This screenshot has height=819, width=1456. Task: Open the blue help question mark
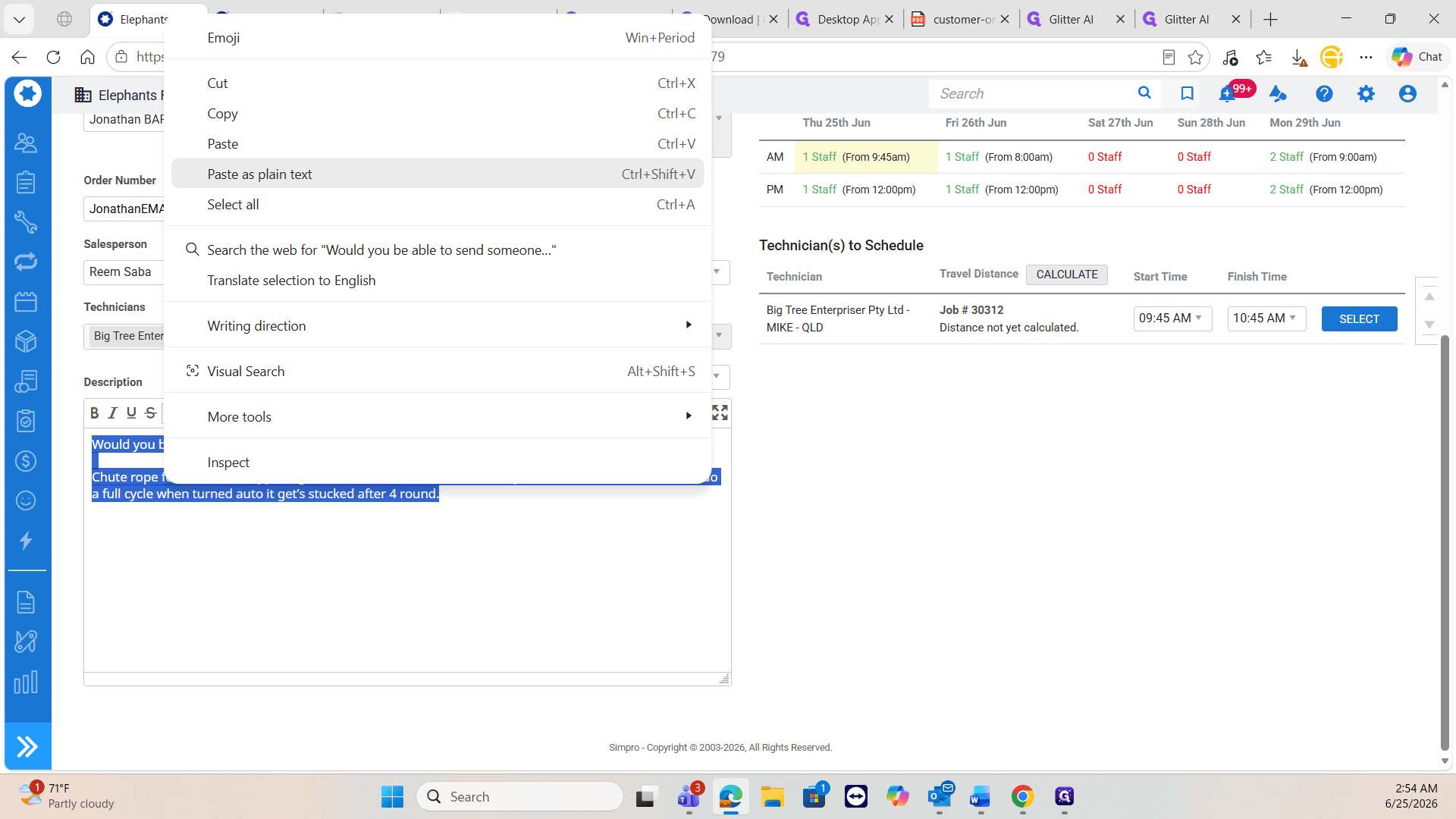1324,93
